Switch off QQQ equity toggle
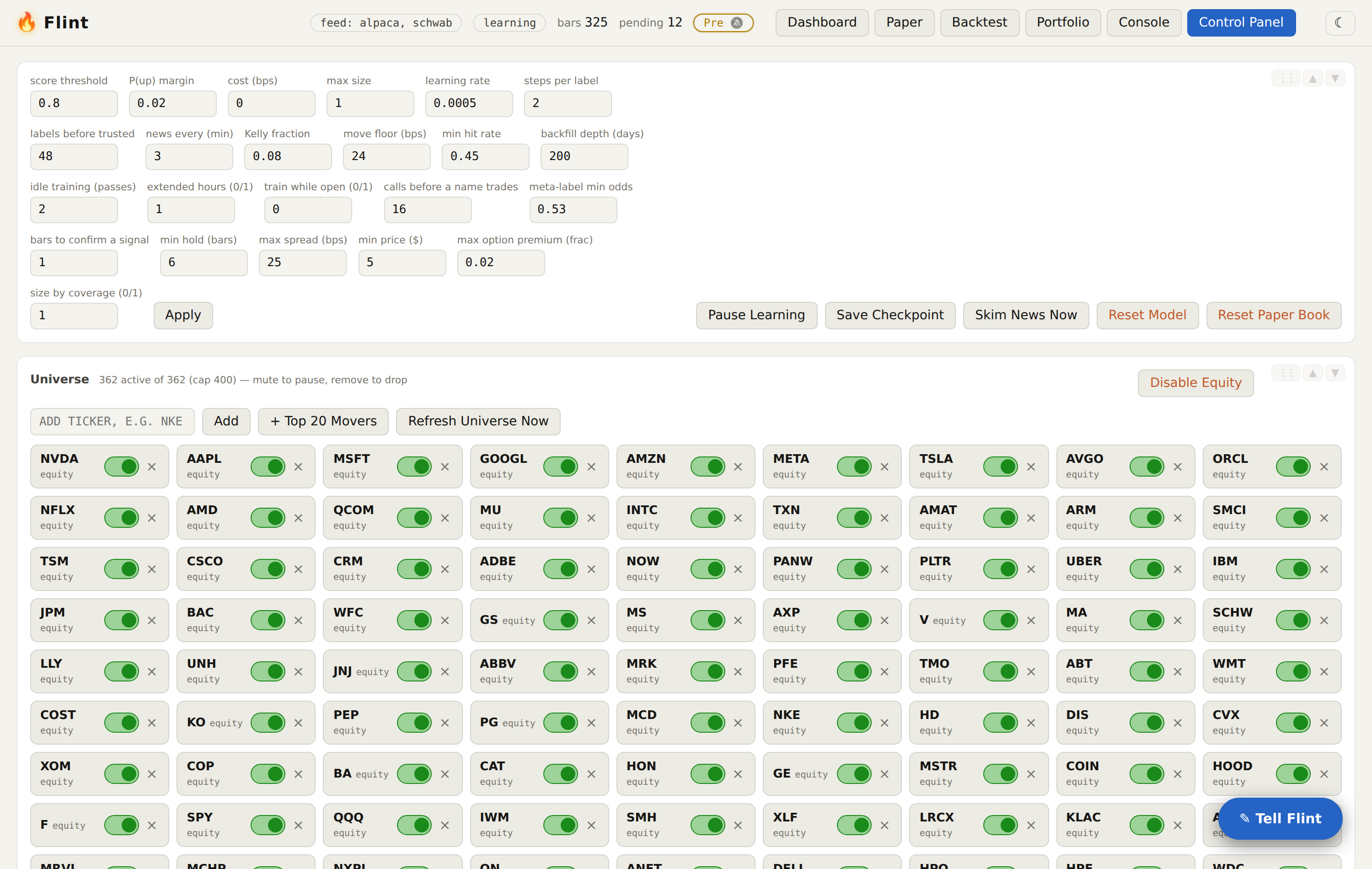Image resolution: width=1372 pixels, height=869 pixels. tap(414, 825)
